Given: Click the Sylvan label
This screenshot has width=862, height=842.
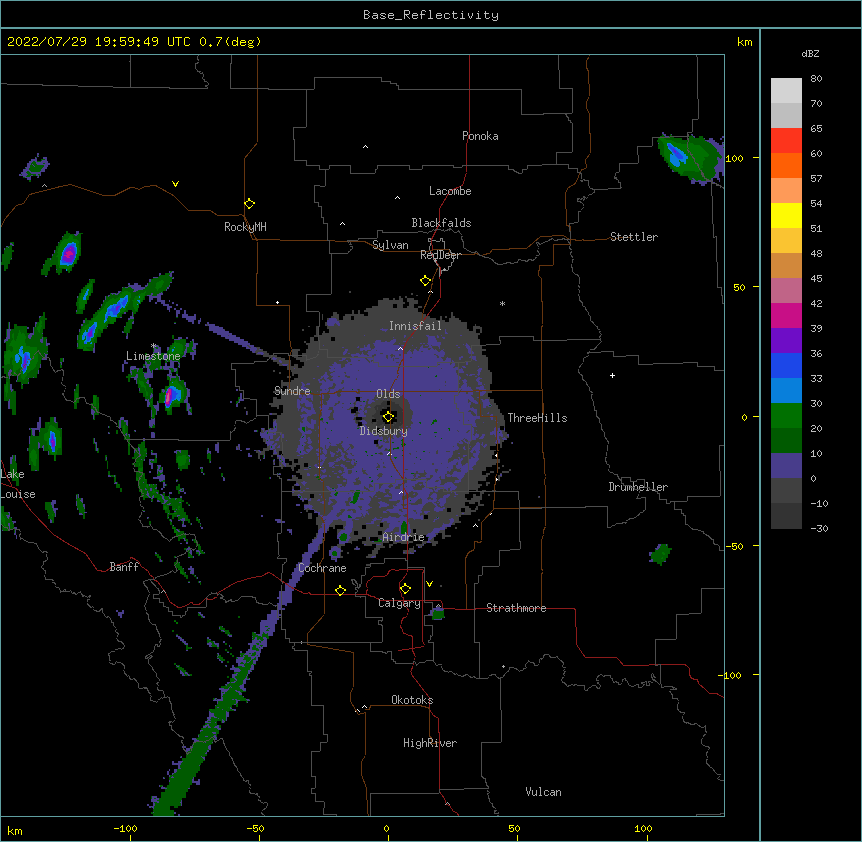Looking at the screenshot, I should pyautogui.click(x=390, y=245).
